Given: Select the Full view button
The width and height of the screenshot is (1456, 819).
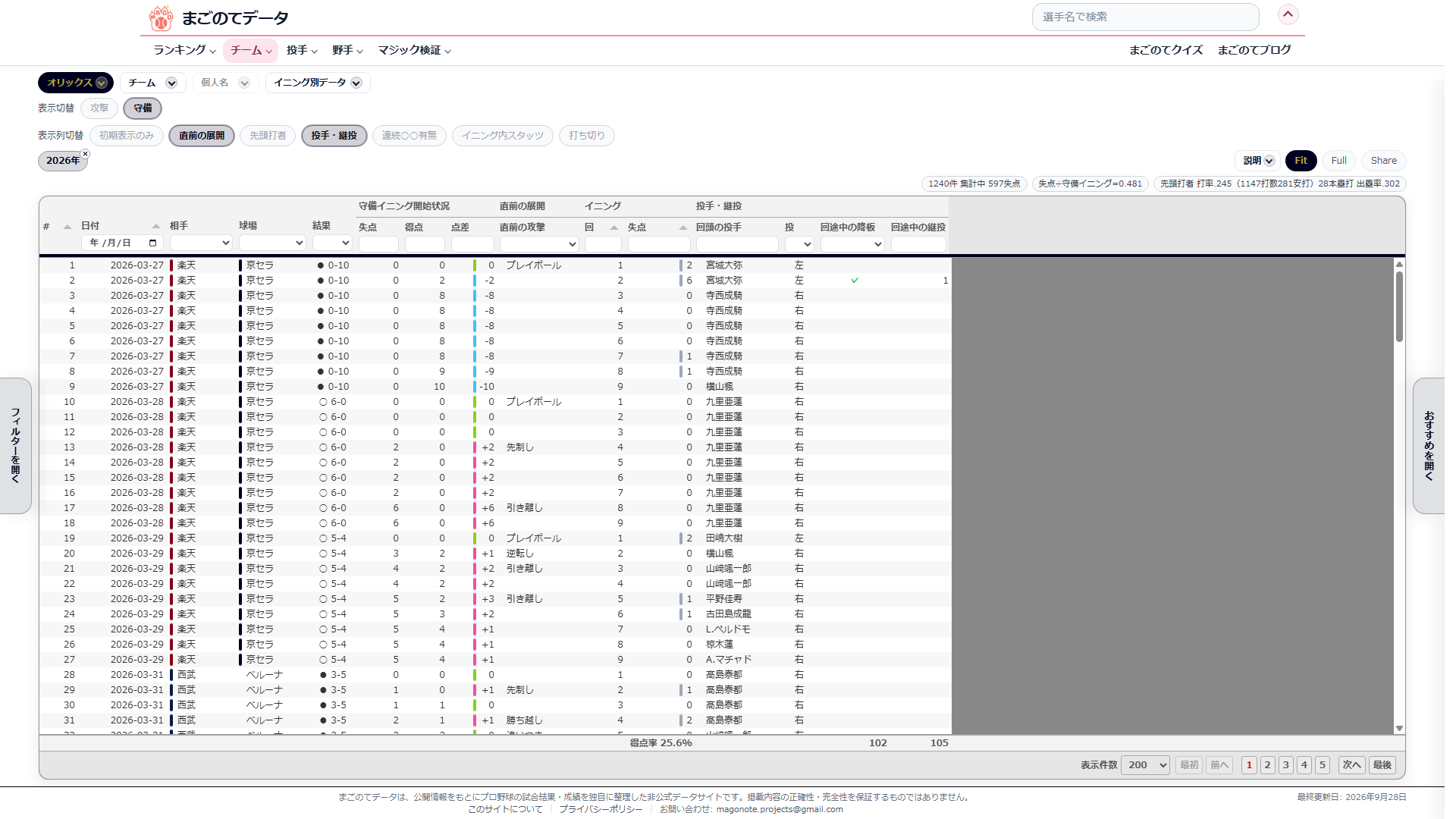Looking at the screenshot, I should [1338, 161].
